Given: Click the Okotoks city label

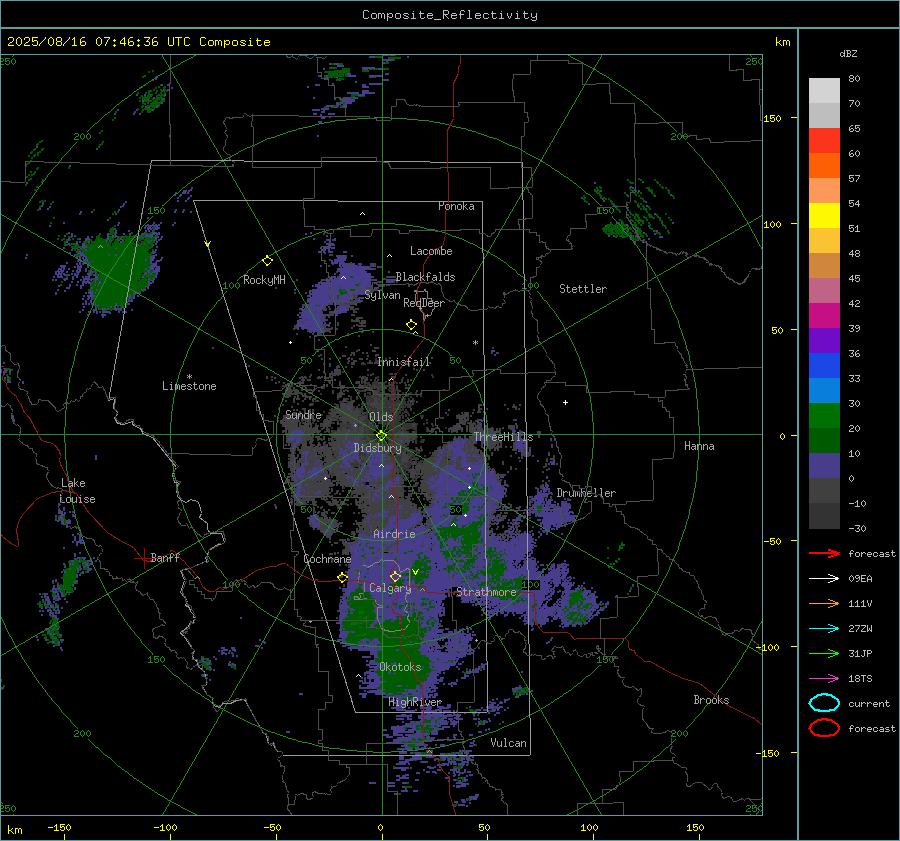Looking at the screenshot, I should coord(400,667).
